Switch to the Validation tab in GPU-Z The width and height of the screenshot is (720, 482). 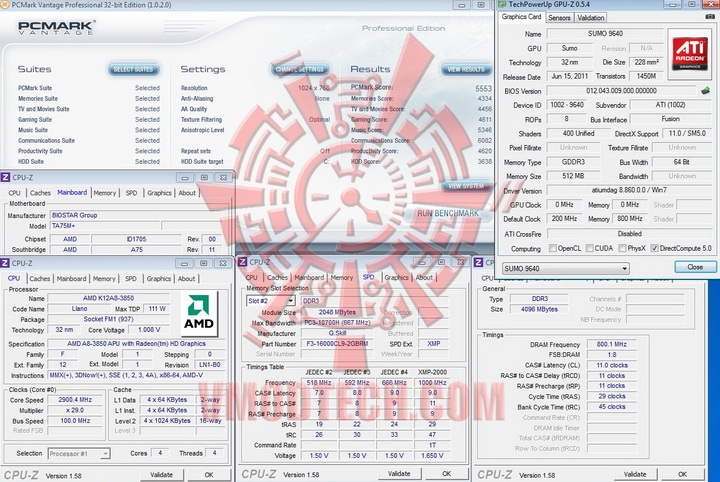(591, 18)
